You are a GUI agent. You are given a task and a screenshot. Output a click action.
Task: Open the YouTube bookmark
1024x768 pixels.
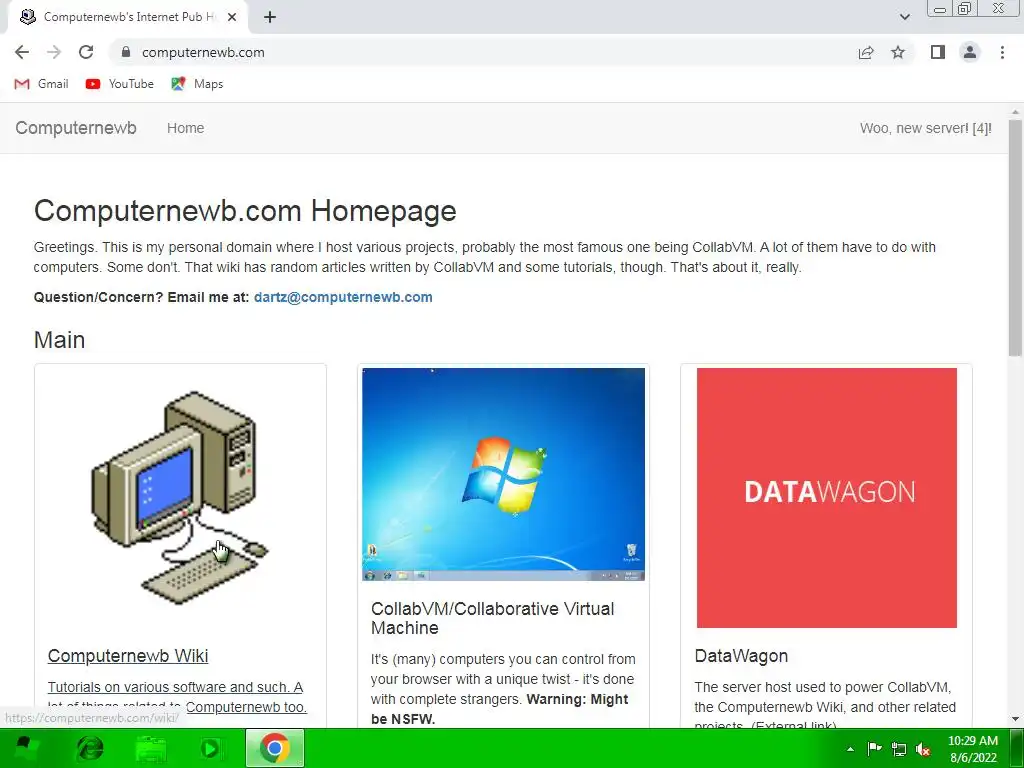tap(120, 84)
